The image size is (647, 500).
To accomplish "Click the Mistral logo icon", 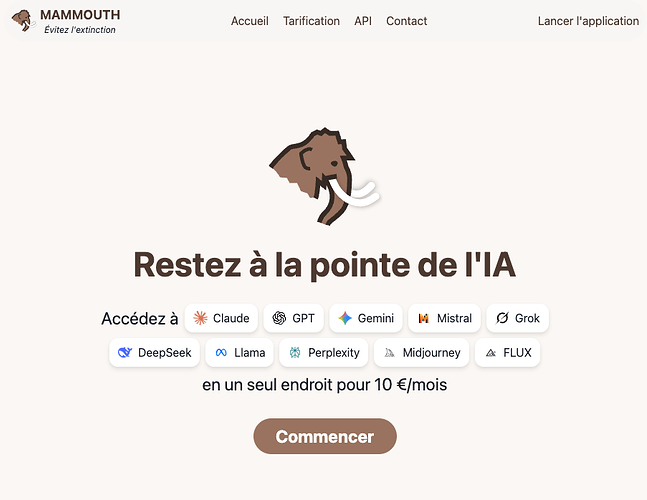I will [x=424, y=318].
